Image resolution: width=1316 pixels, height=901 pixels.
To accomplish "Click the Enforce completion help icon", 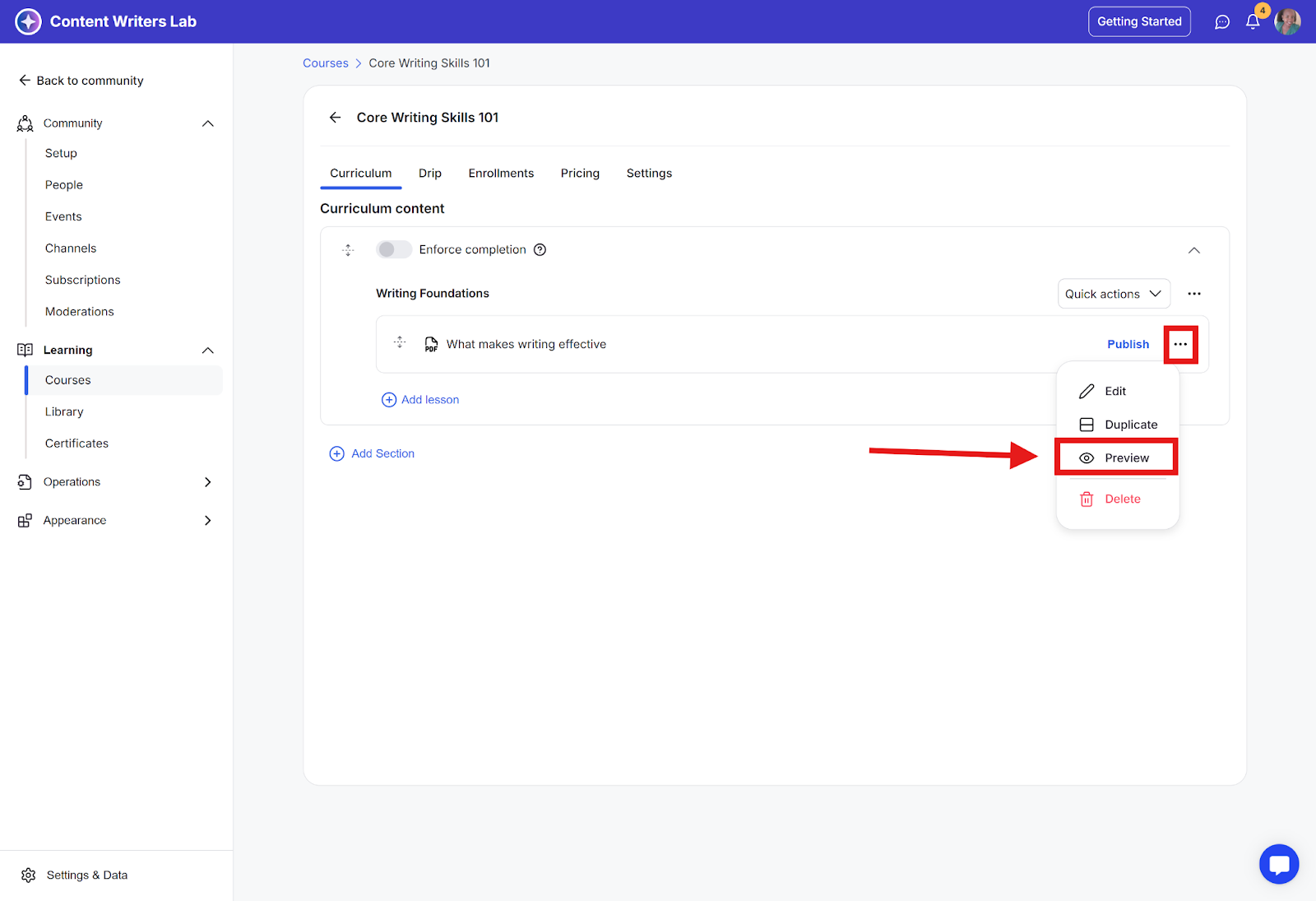I will (540, 250).
